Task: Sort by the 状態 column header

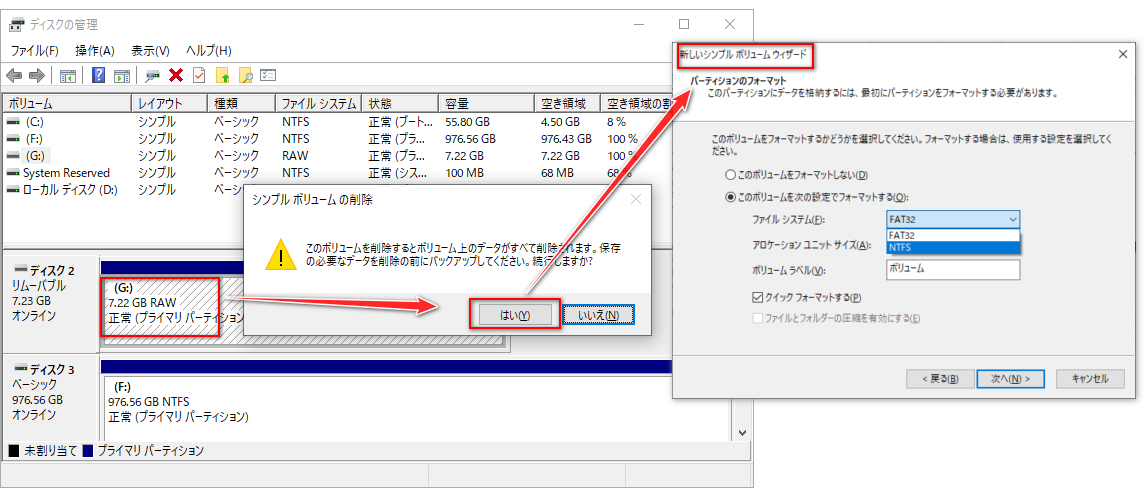Action: click(x=400, y=104)
